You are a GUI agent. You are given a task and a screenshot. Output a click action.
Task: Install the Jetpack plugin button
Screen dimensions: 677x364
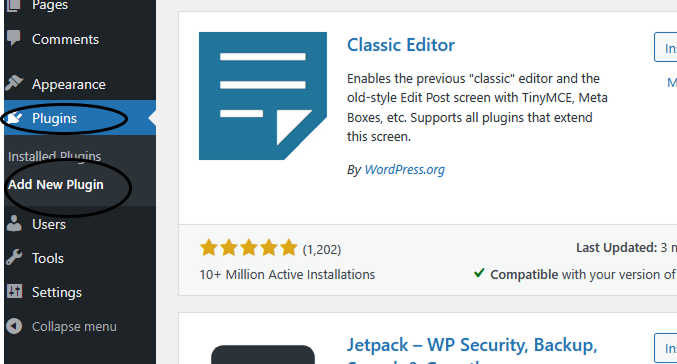[x=665, y=348]
